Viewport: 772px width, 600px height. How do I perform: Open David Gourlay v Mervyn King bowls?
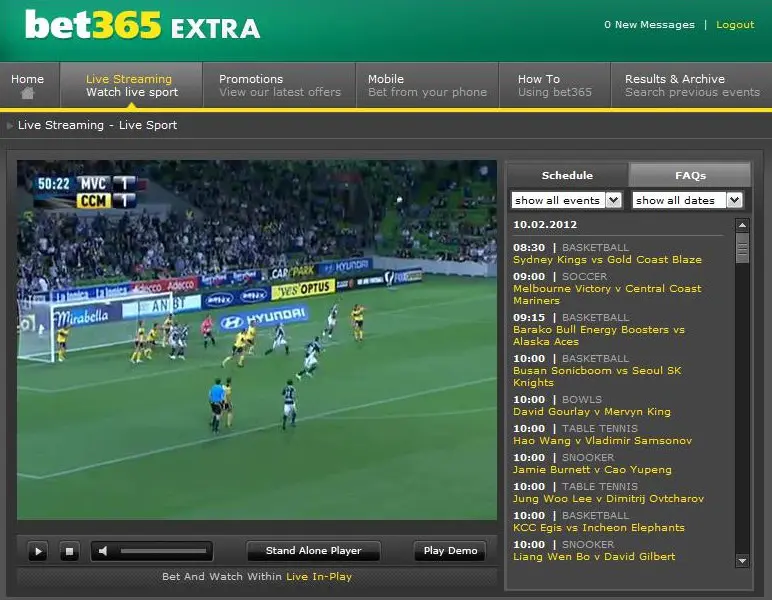pos(592,411)
